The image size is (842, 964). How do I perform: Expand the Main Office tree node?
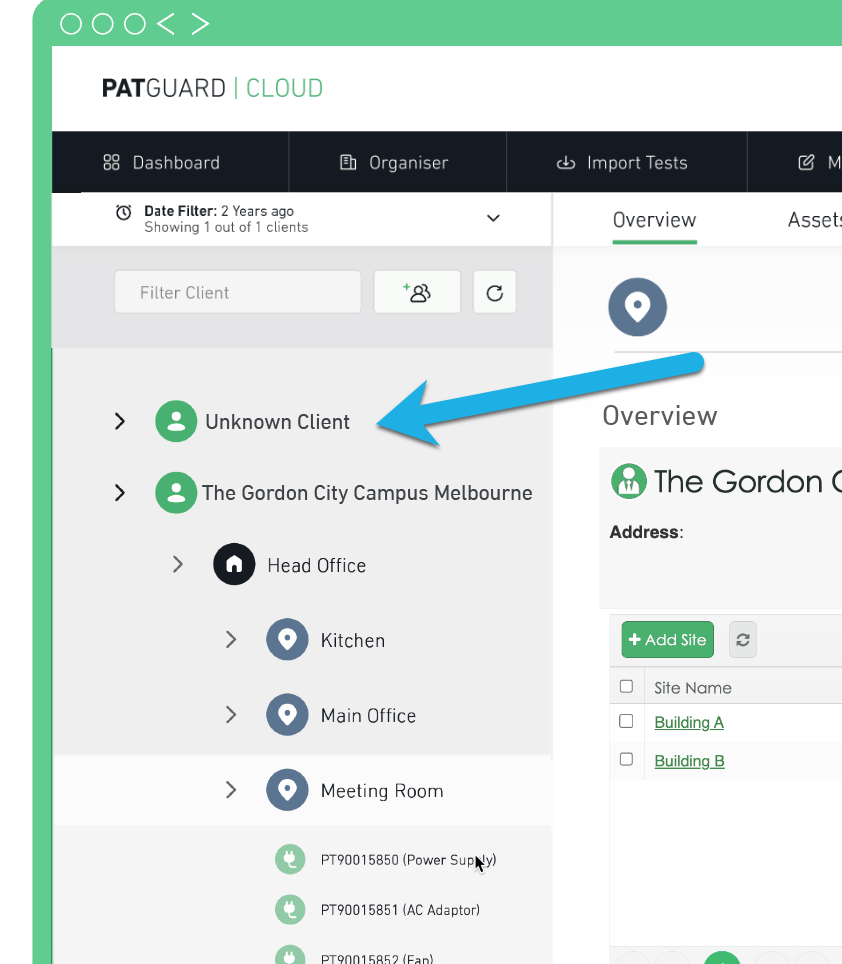click(x=231, y=714)
